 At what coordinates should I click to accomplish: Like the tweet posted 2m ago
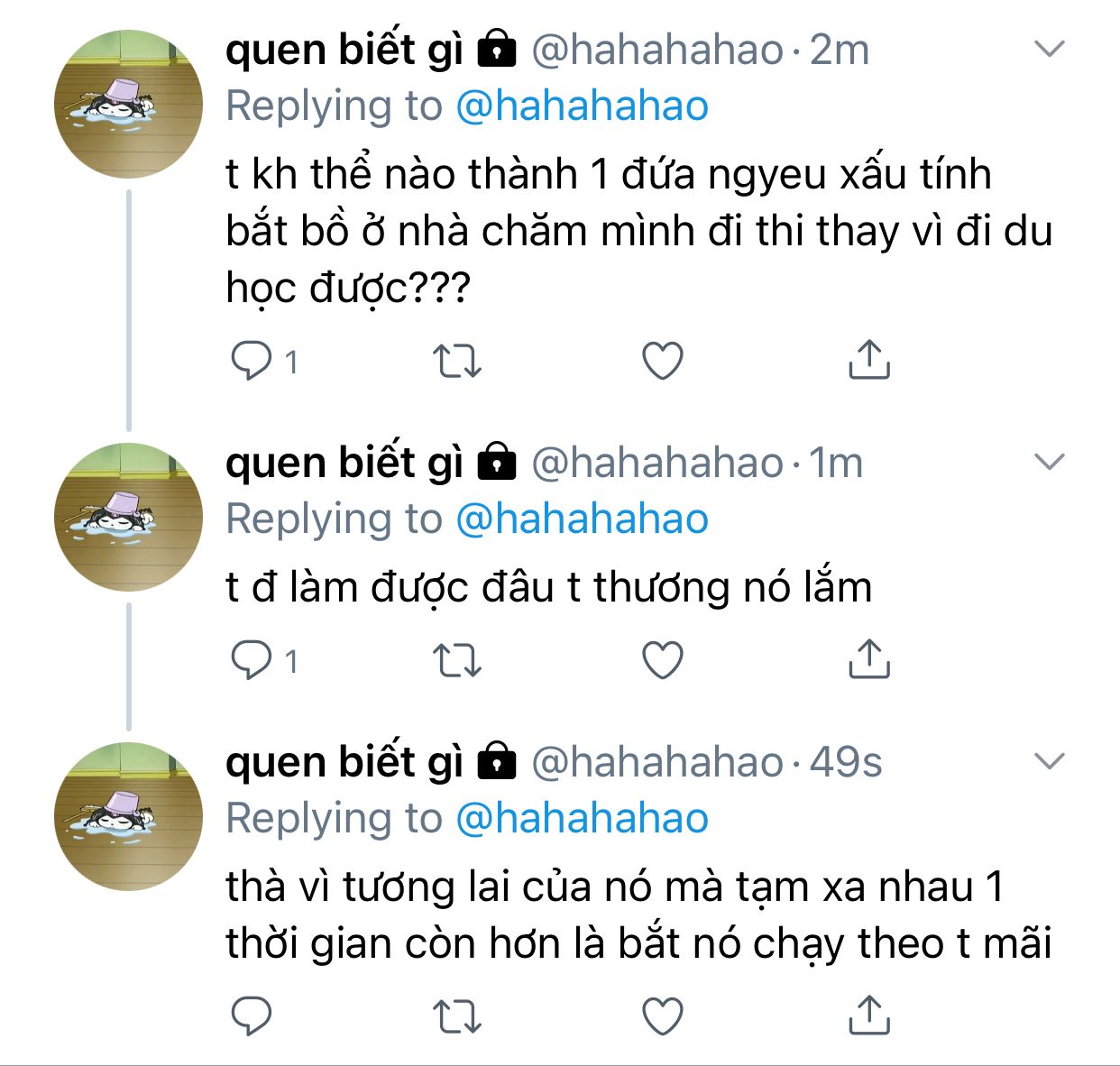click(x=663, y=362)
